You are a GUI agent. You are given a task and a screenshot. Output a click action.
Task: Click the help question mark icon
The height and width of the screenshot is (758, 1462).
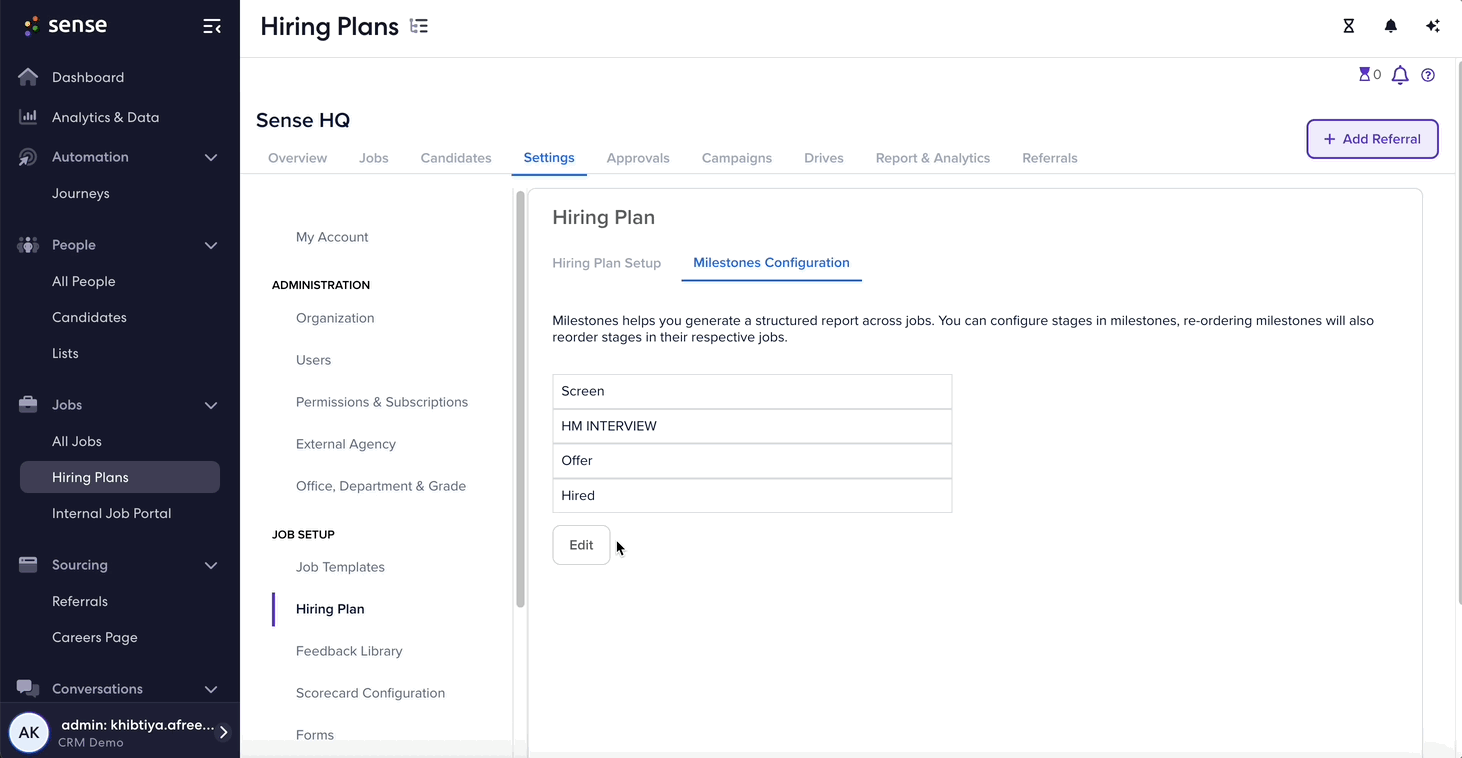[1428, 75]
